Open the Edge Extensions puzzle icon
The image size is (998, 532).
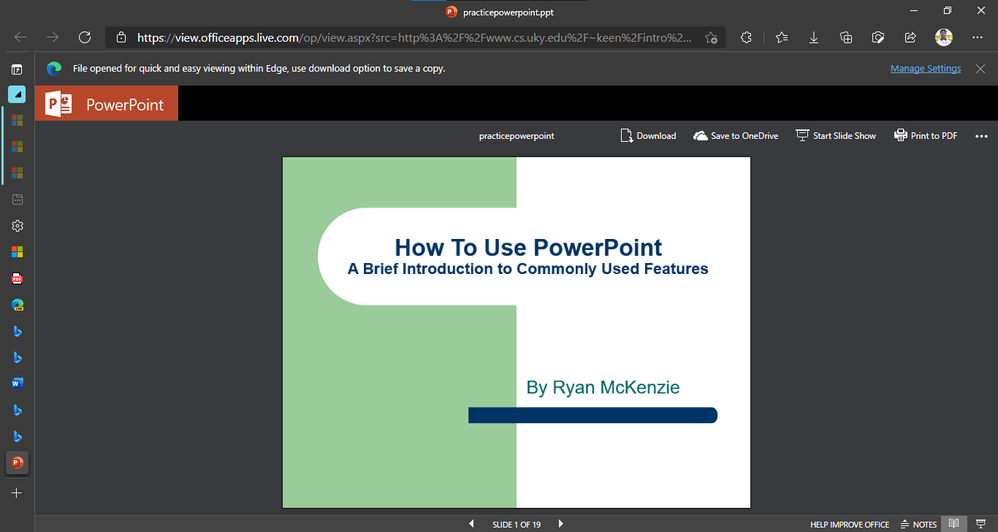click(x=746, y=37)
